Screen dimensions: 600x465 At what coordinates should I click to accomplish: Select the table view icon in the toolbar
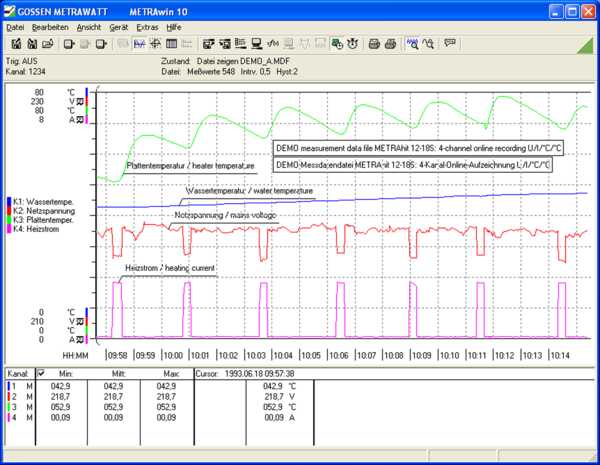click(172, 44)
